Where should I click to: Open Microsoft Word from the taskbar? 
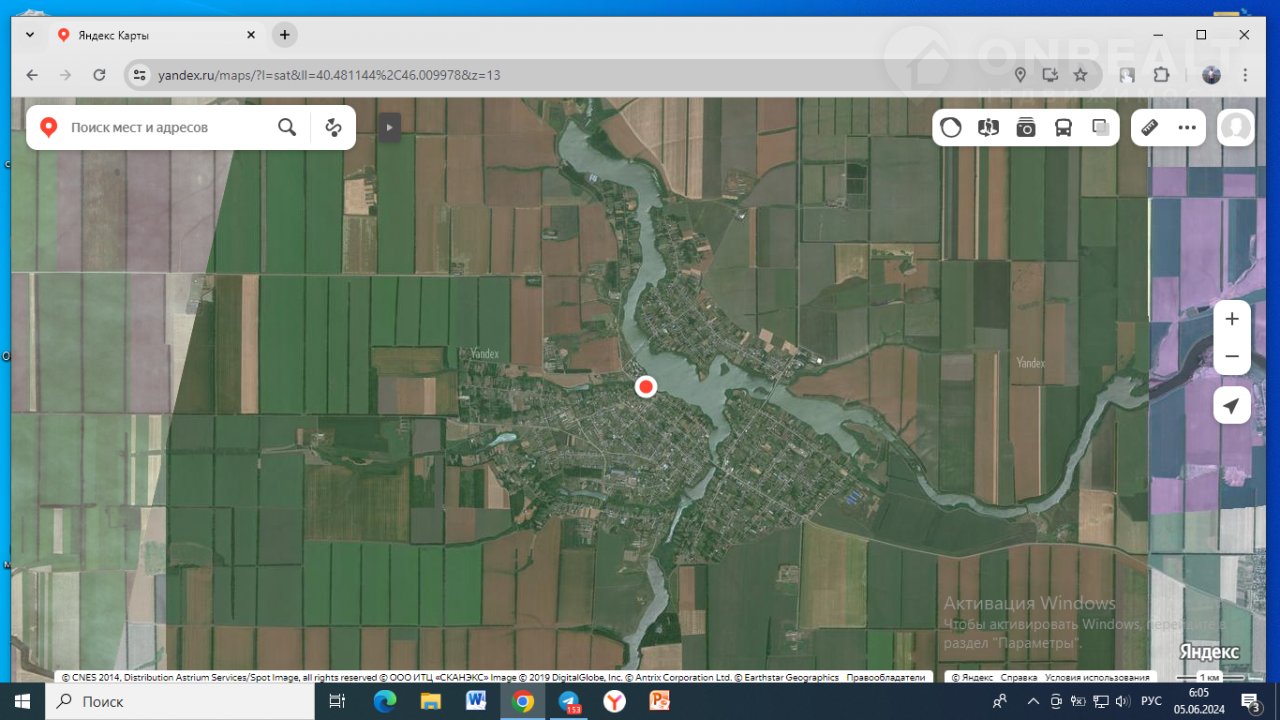point(475,701)
